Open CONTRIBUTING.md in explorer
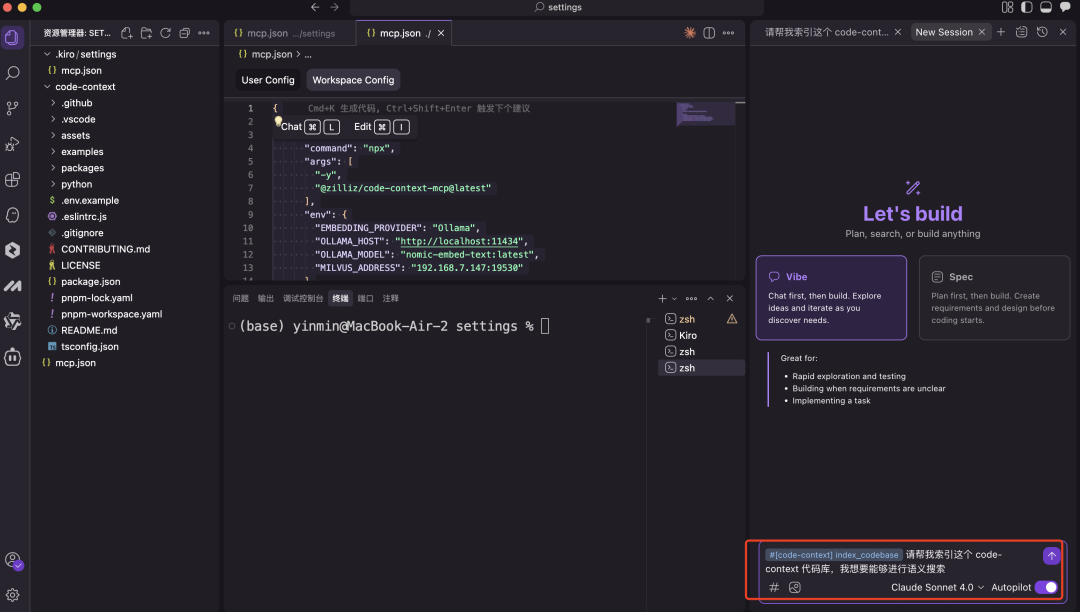 pyautogui.click(x=105, y=249)
